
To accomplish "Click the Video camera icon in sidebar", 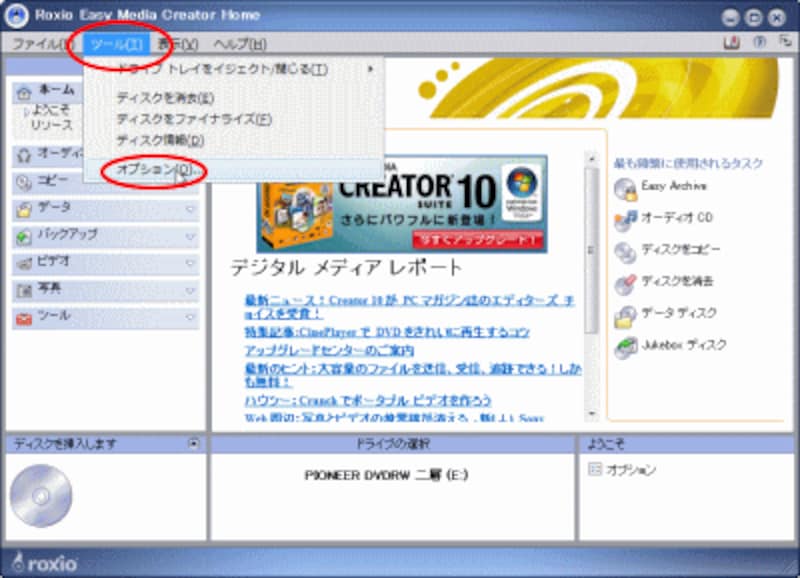I will pos(24,263).
